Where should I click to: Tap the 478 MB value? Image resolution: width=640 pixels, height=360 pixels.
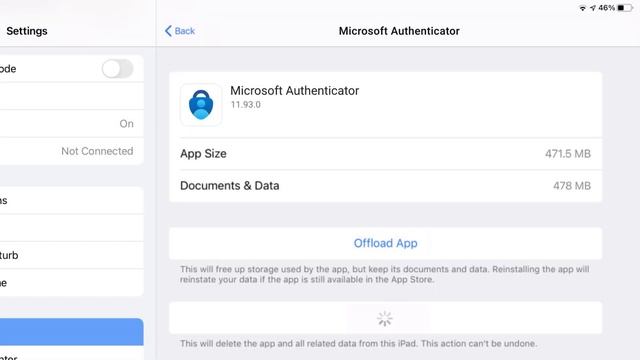tap(572, 186)
